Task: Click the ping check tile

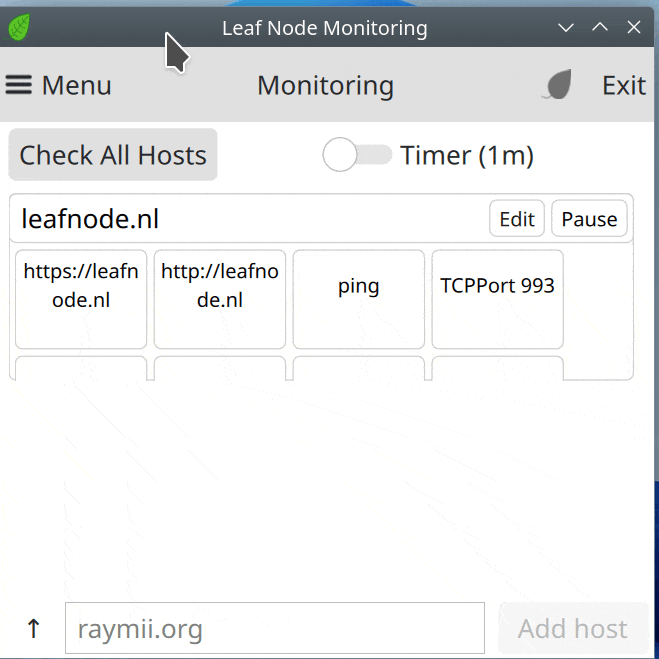Action: point(358,298)
